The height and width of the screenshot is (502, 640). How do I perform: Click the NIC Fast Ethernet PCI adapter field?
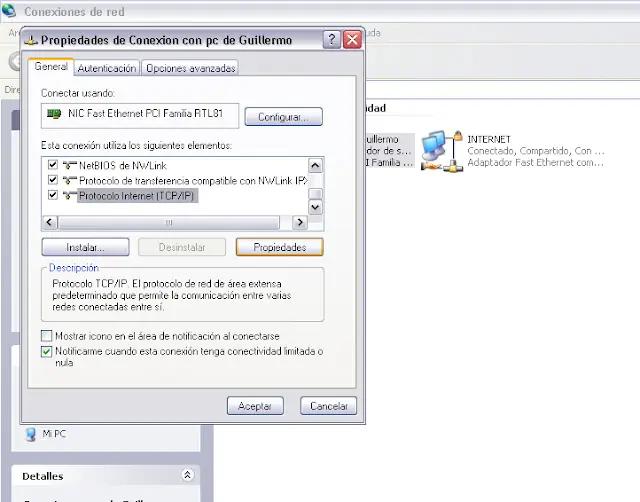[x=140, y=116]
